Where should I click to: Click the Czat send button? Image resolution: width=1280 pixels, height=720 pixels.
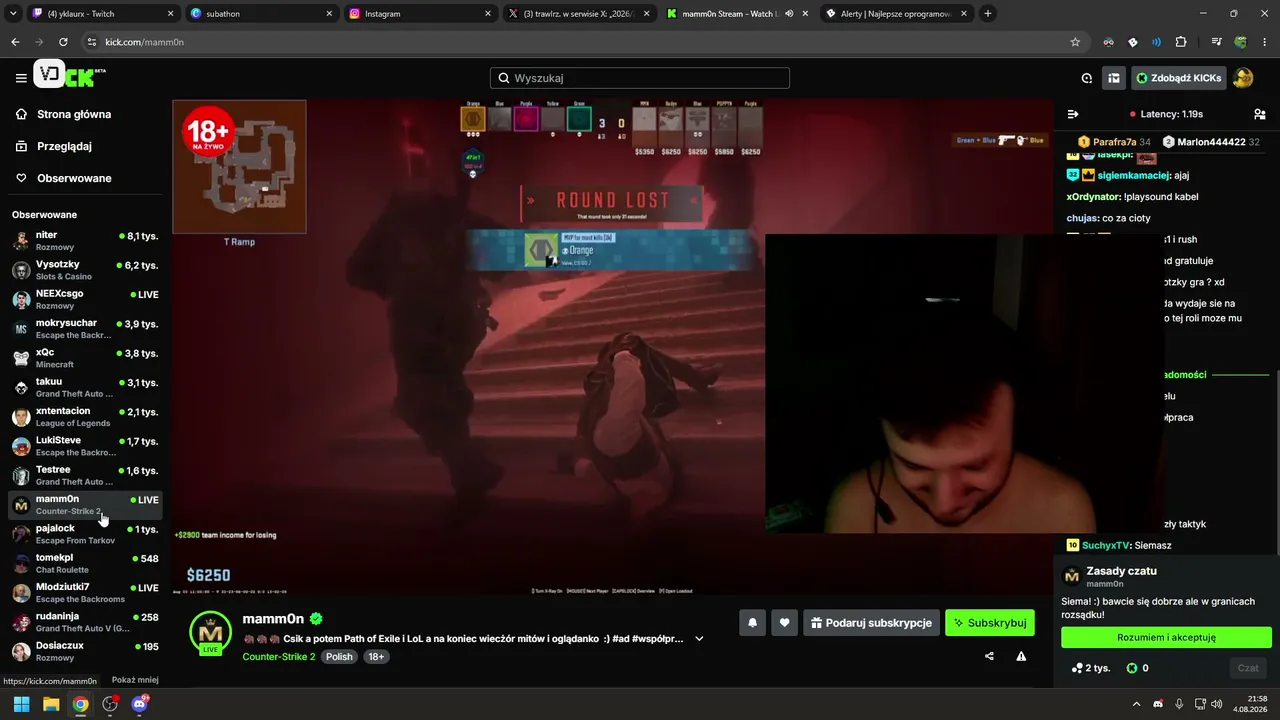point(1248,668)
